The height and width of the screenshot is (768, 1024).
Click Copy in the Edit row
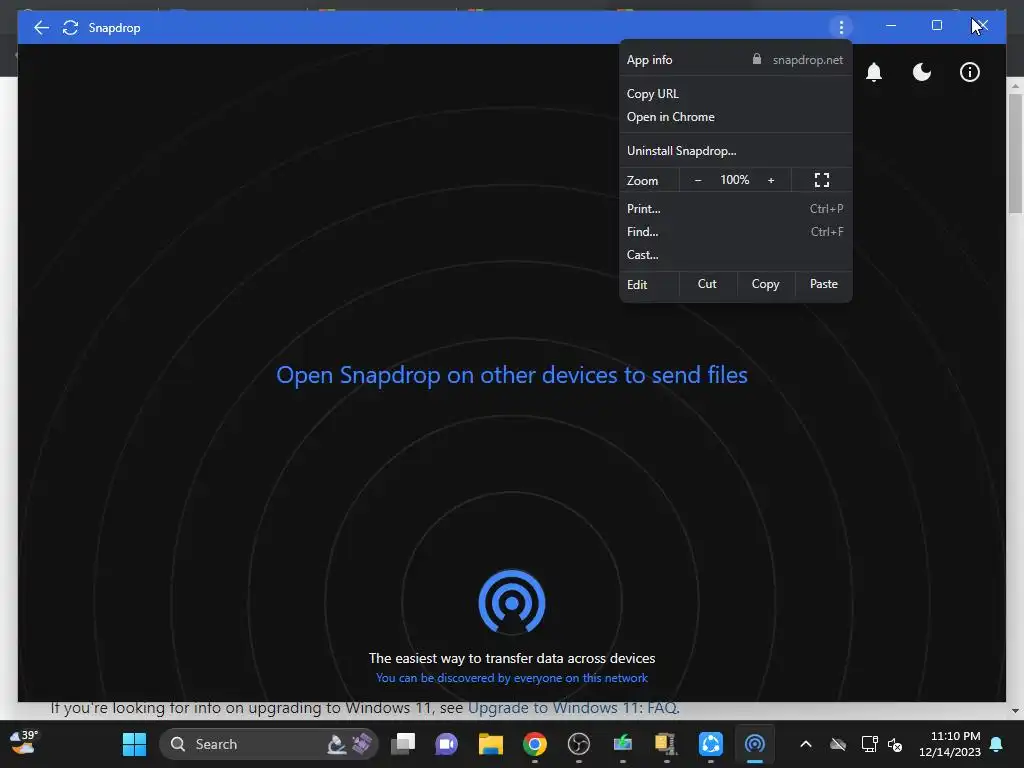click(765, 284)
